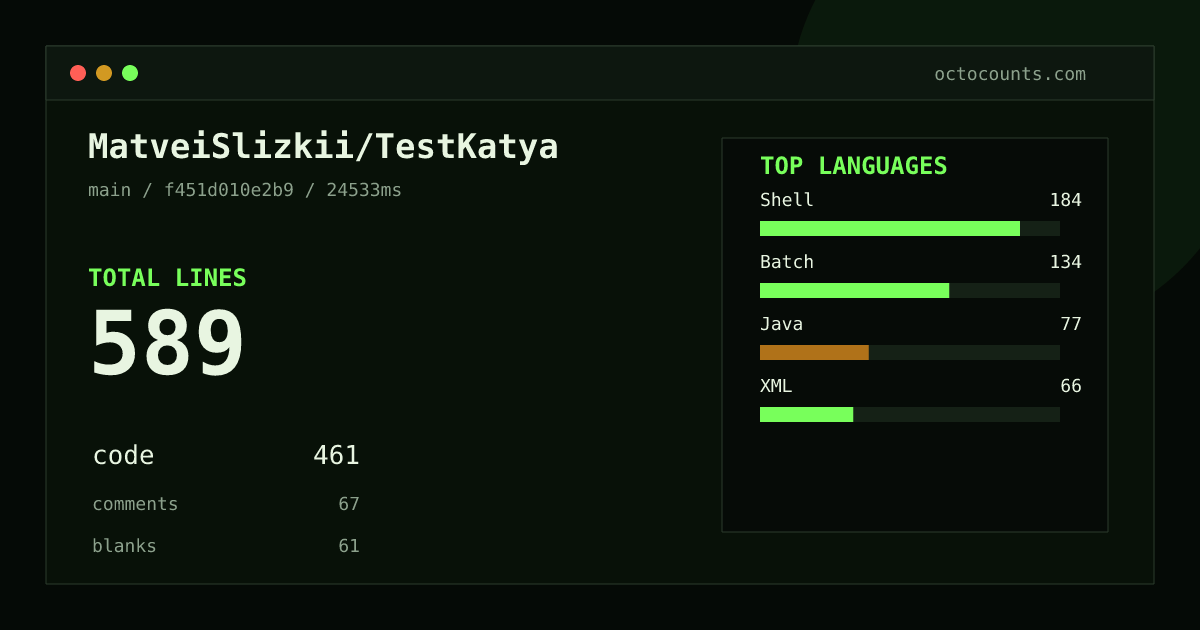Screen dimensions: 1200x630
Task: Click the Java line count 77
Action: tap(1071, 324)
